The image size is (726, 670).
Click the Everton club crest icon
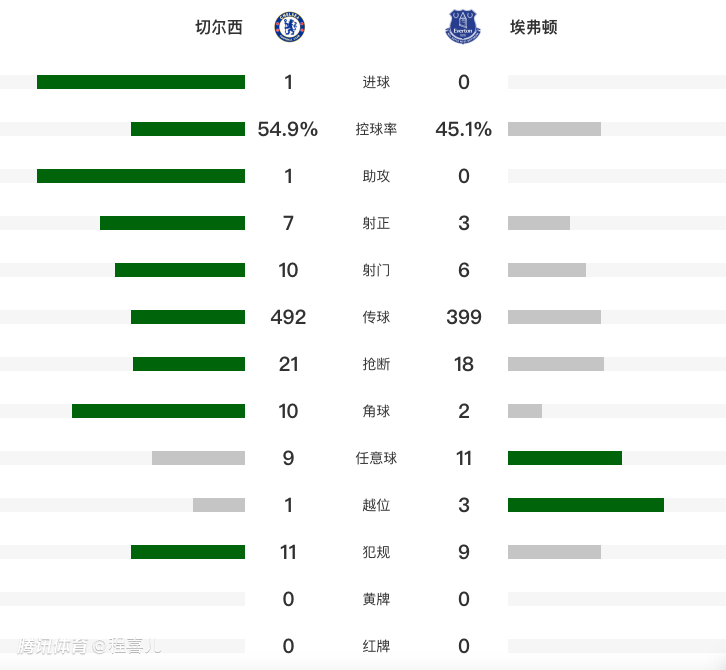(x=463, y=27)
